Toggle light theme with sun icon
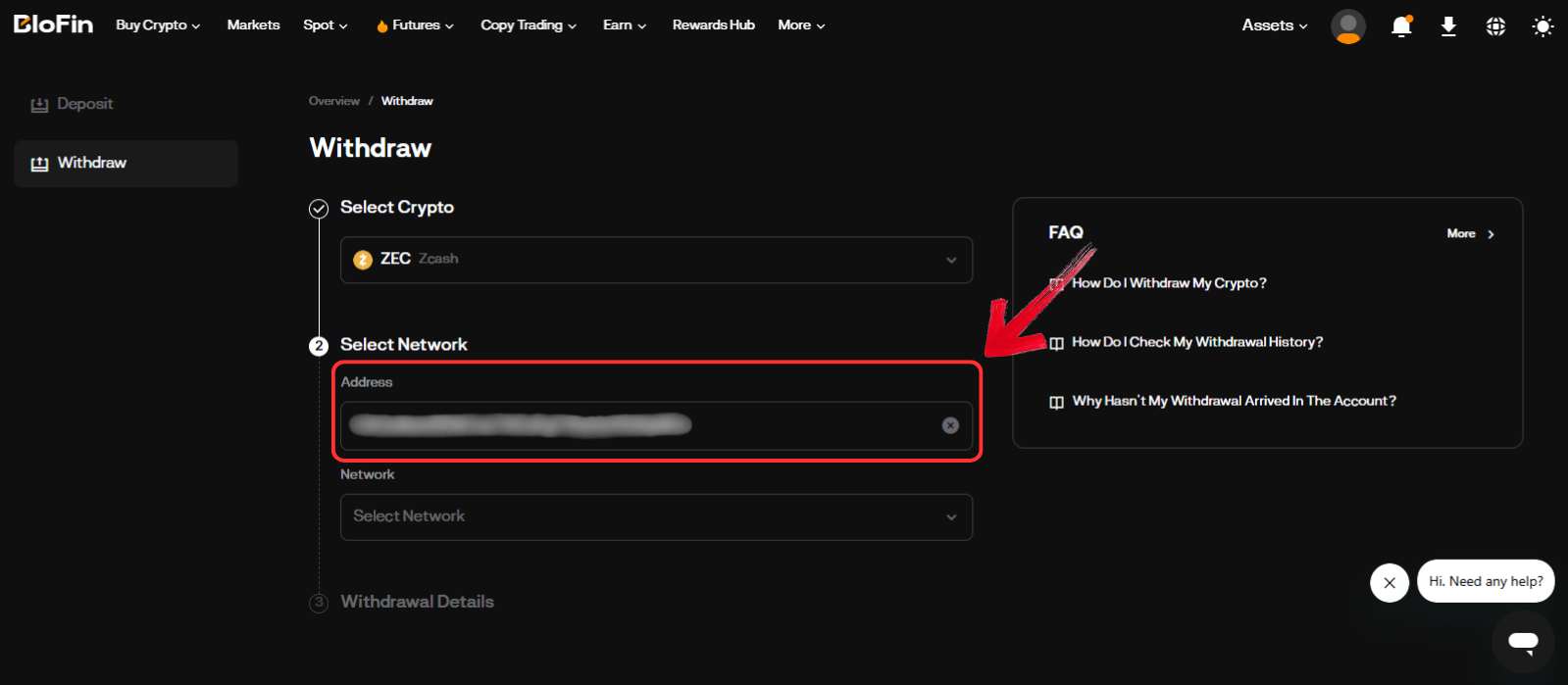 point(1543,26)
